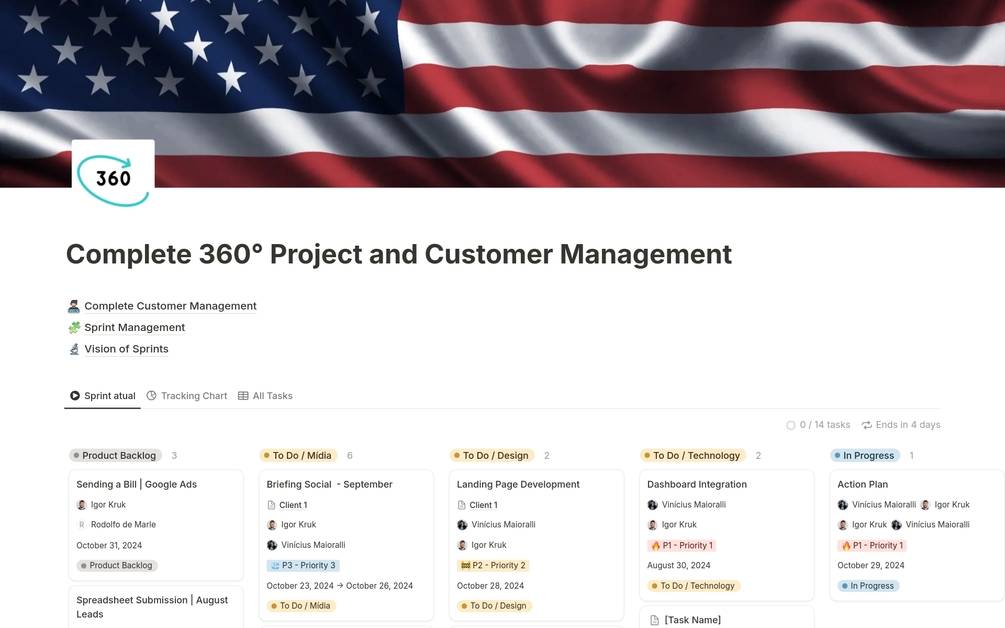Click Vinícius Maioralli's avatar on Dashboard Integration
This screenshot has width=1005, height=628.
pos(653,504)
